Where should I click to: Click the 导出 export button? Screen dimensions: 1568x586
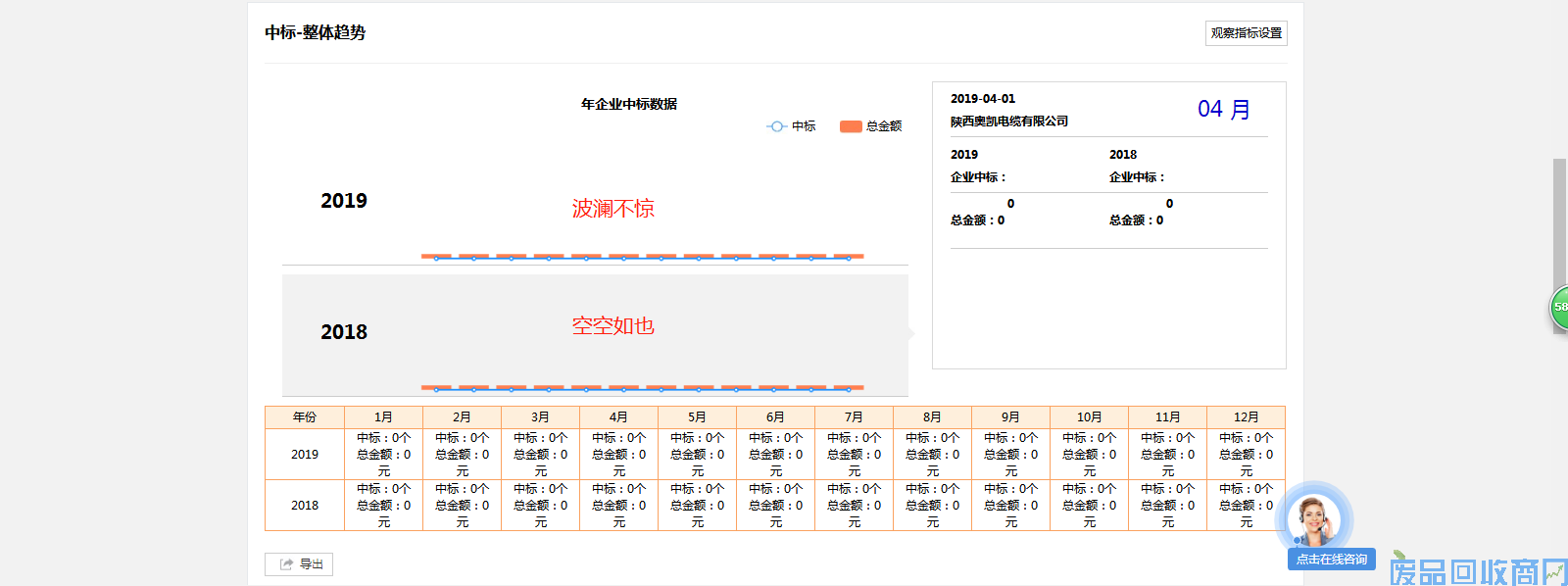[x=299, y=564]
